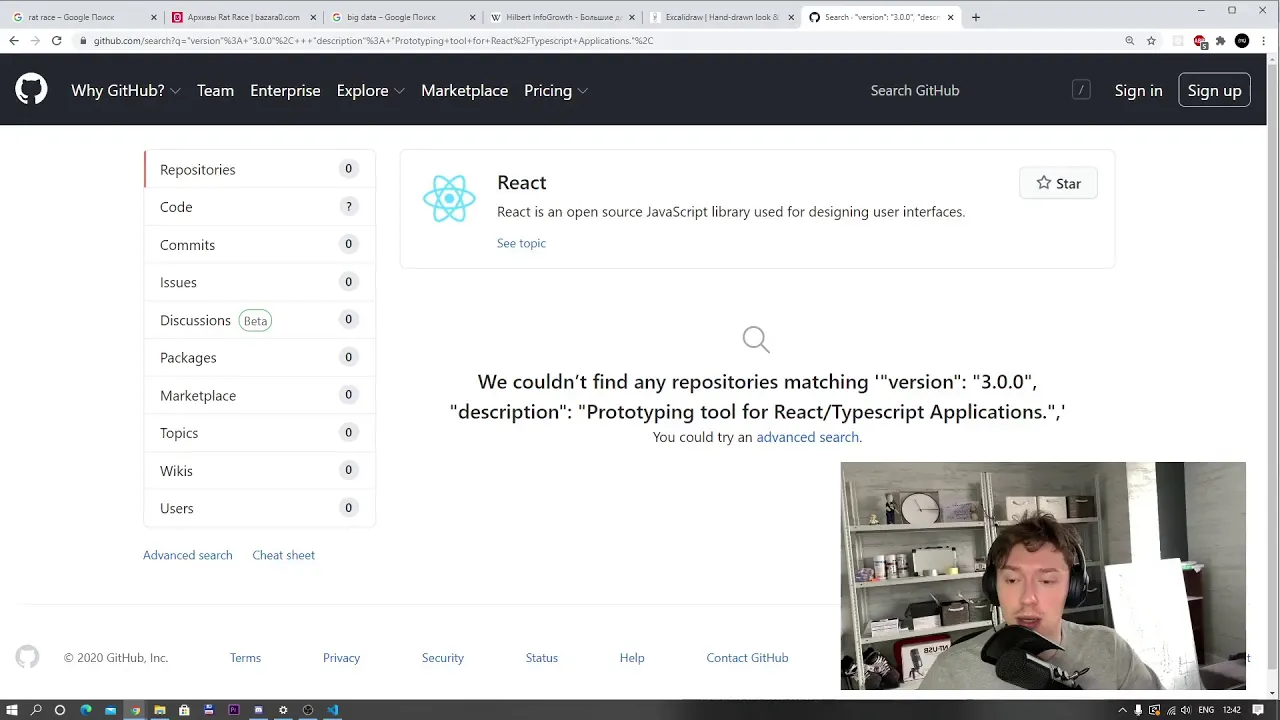The height and width of the screenshot is (720, 1280).
Task: Open File Explorer from the taskbar
Action: [x=159, y=710]
